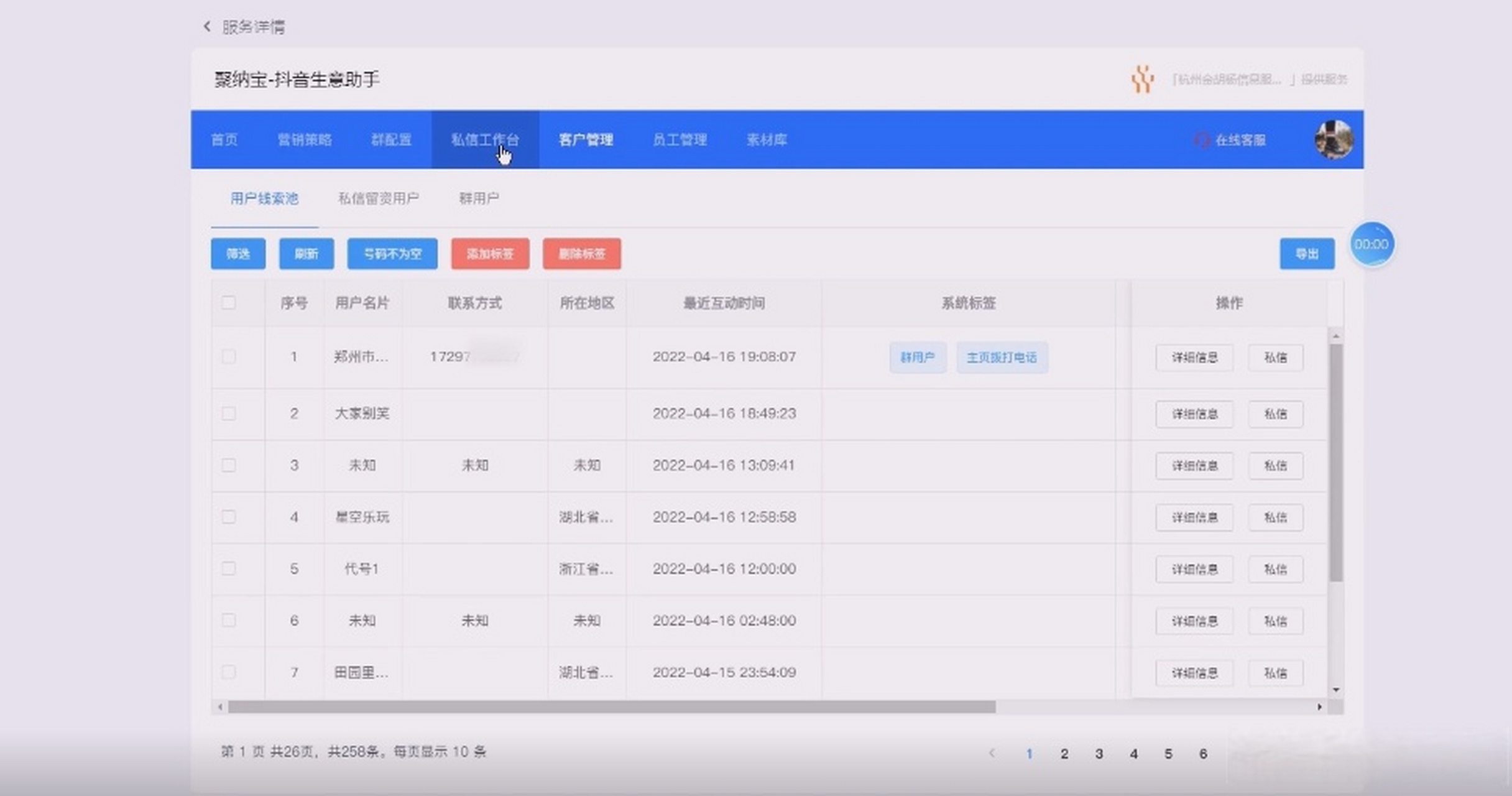The image size is (1512, 796).
Task: Click the 主页拨打电话 tag on row 1
Action: (1002, 357)
